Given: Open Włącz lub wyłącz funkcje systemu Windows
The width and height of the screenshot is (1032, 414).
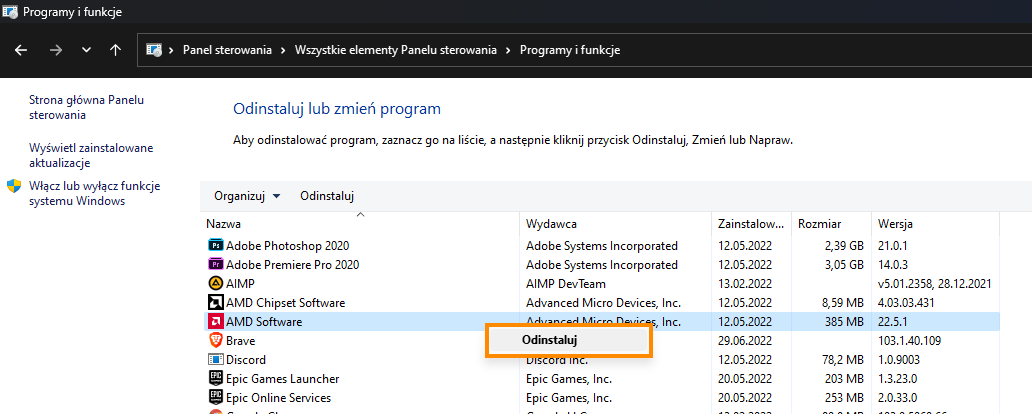Looking at the screenshot, I should 94,194.
